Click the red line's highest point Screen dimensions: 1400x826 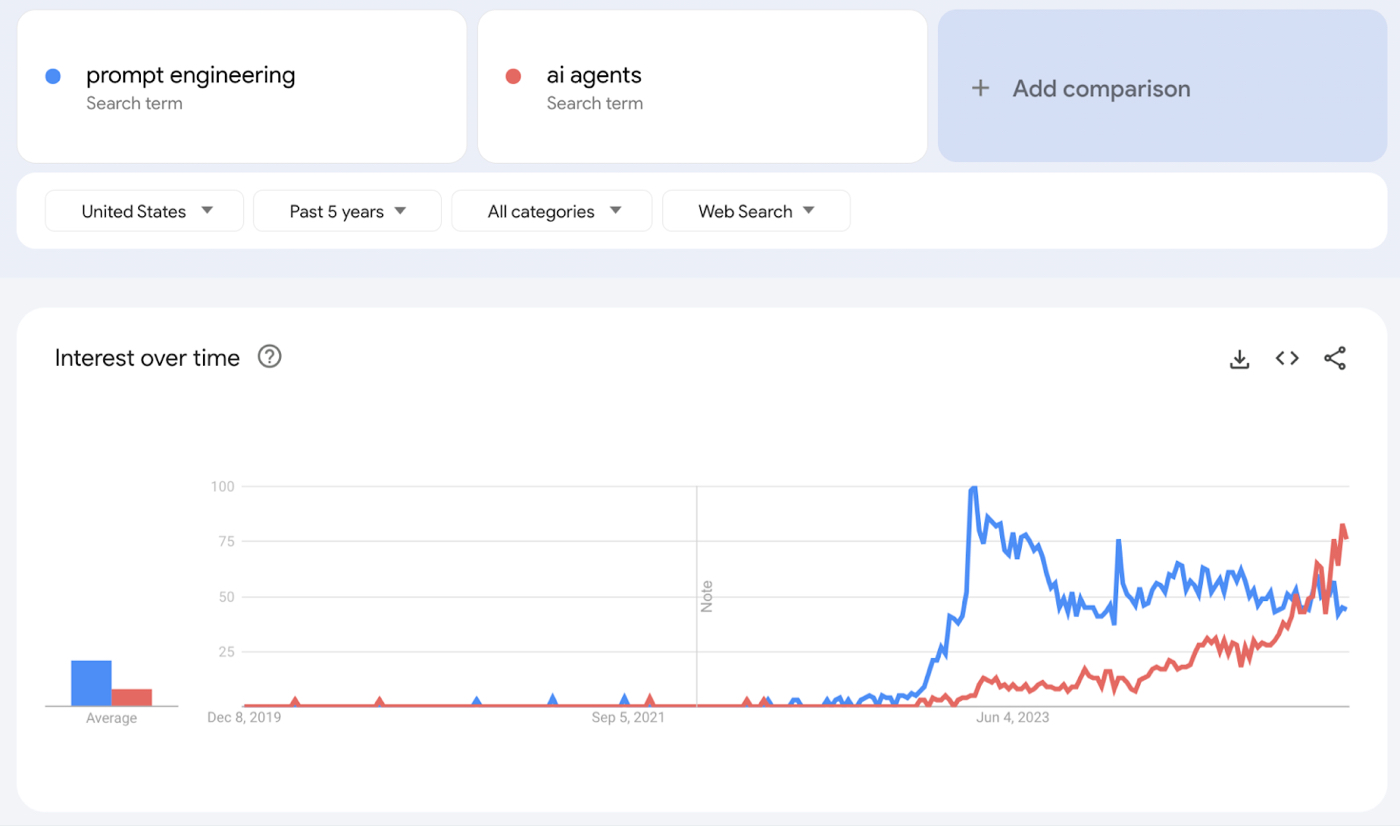point(1343,526)
